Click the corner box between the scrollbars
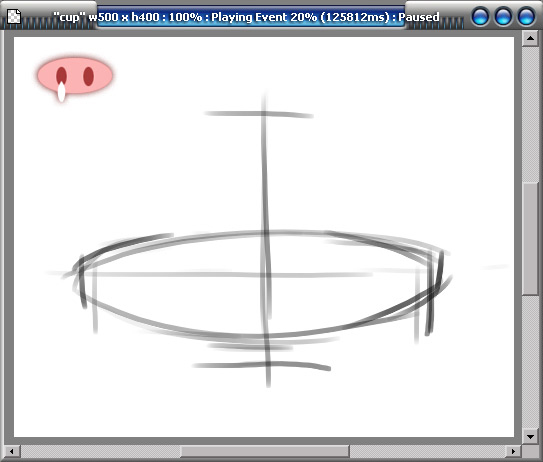 [x=530, y=451]
